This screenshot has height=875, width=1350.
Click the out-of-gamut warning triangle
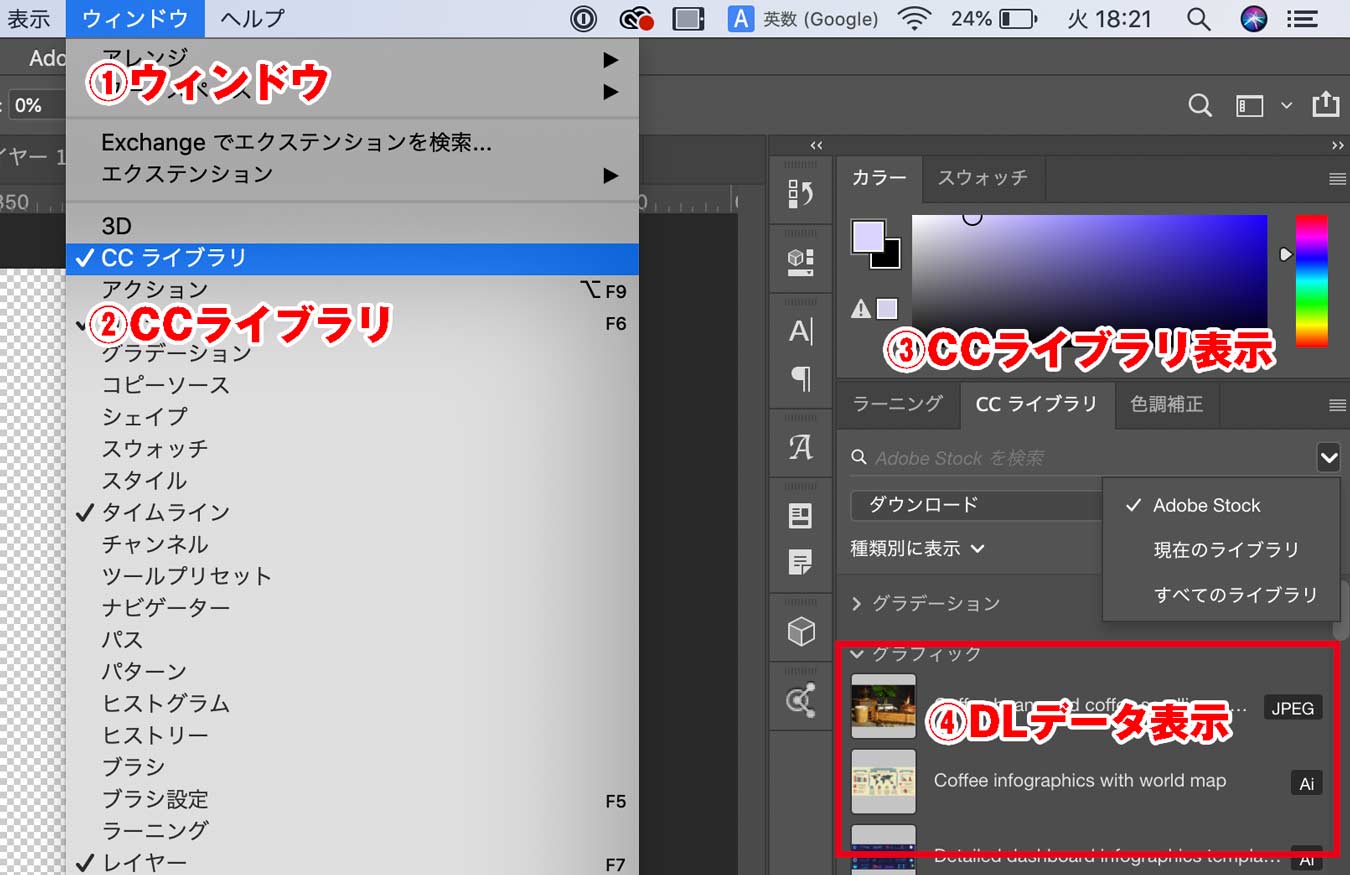[860, 309]
